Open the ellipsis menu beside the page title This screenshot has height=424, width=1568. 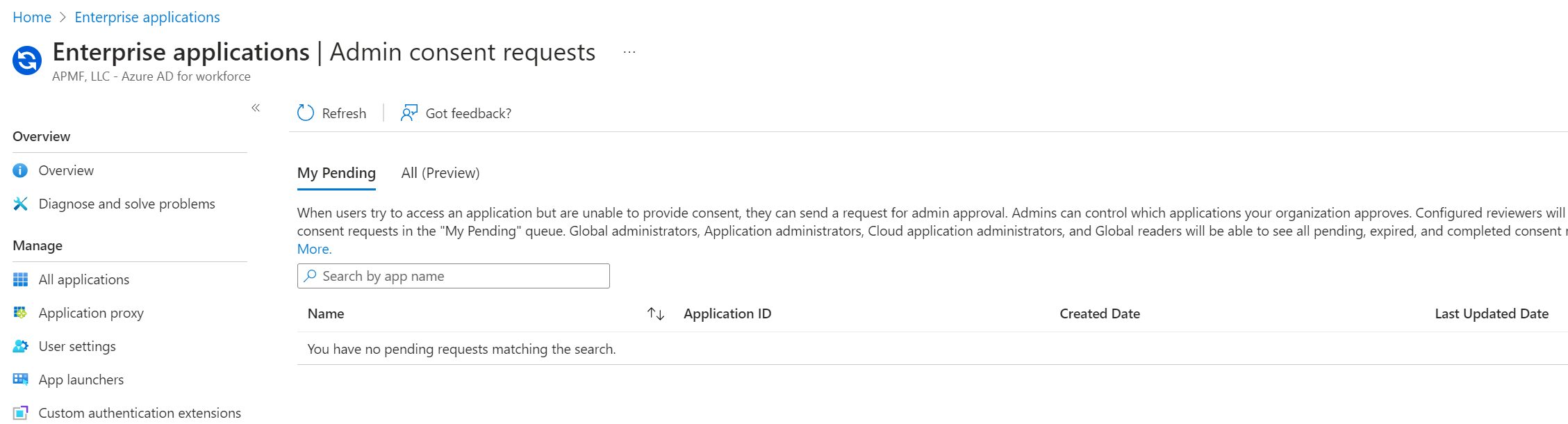pyautogui.click(x=629, y=51)
